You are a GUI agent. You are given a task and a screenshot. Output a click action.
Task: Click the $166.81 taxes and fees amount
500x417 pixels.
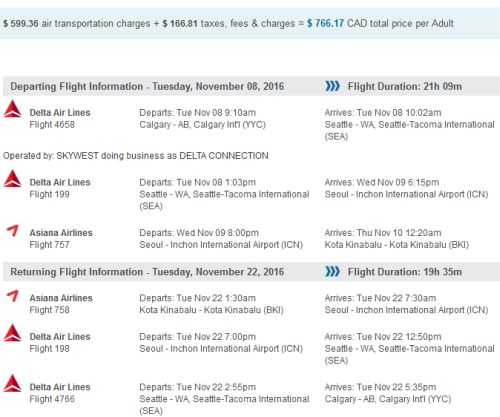pyautogui.click(x=180, y=23)
